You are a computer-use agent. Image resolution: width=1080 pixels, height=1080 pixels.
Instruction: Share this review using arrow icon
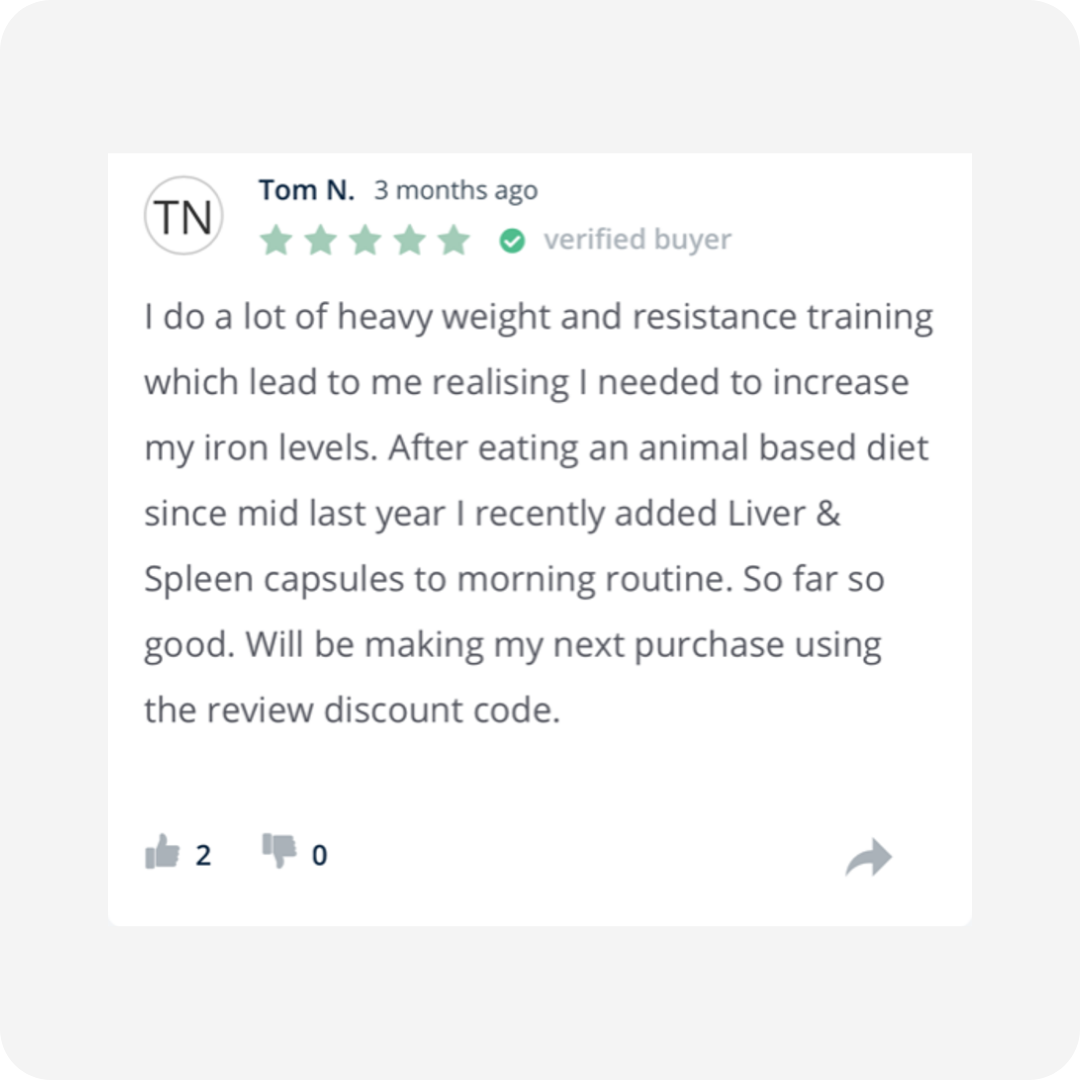point(869,858)
